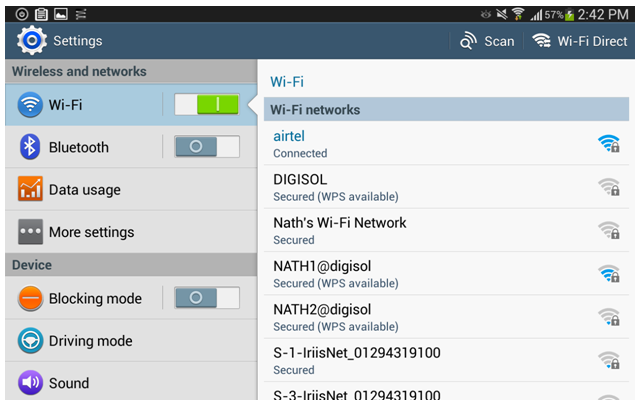Enable the Bluetooth toggle switch
Screen dimensions: 638x408
pos(207,146)
